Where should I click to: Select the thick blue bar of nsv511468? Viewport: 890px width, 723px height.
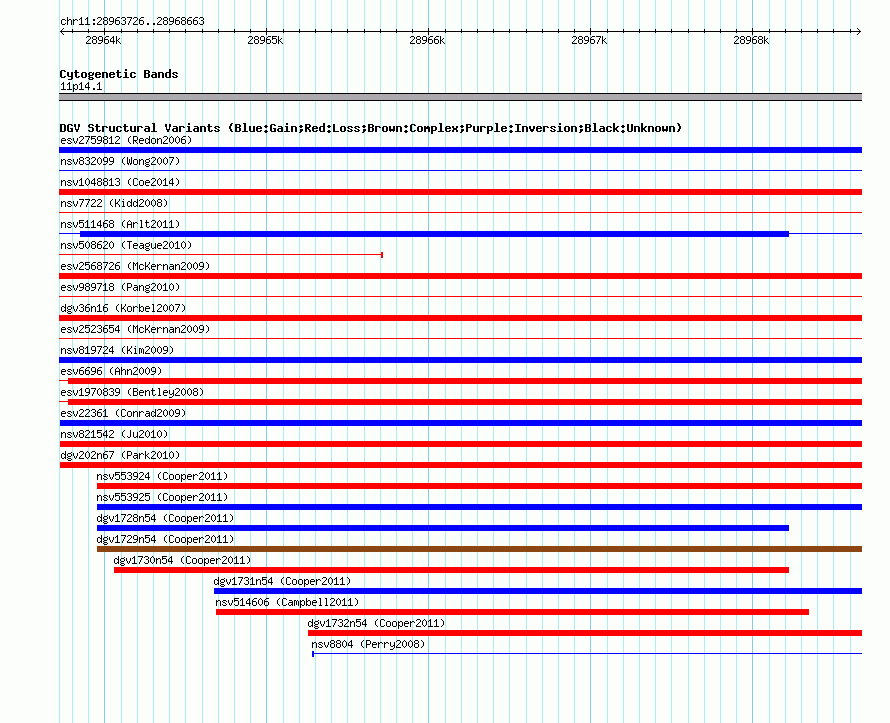click(x=434, y=234)
